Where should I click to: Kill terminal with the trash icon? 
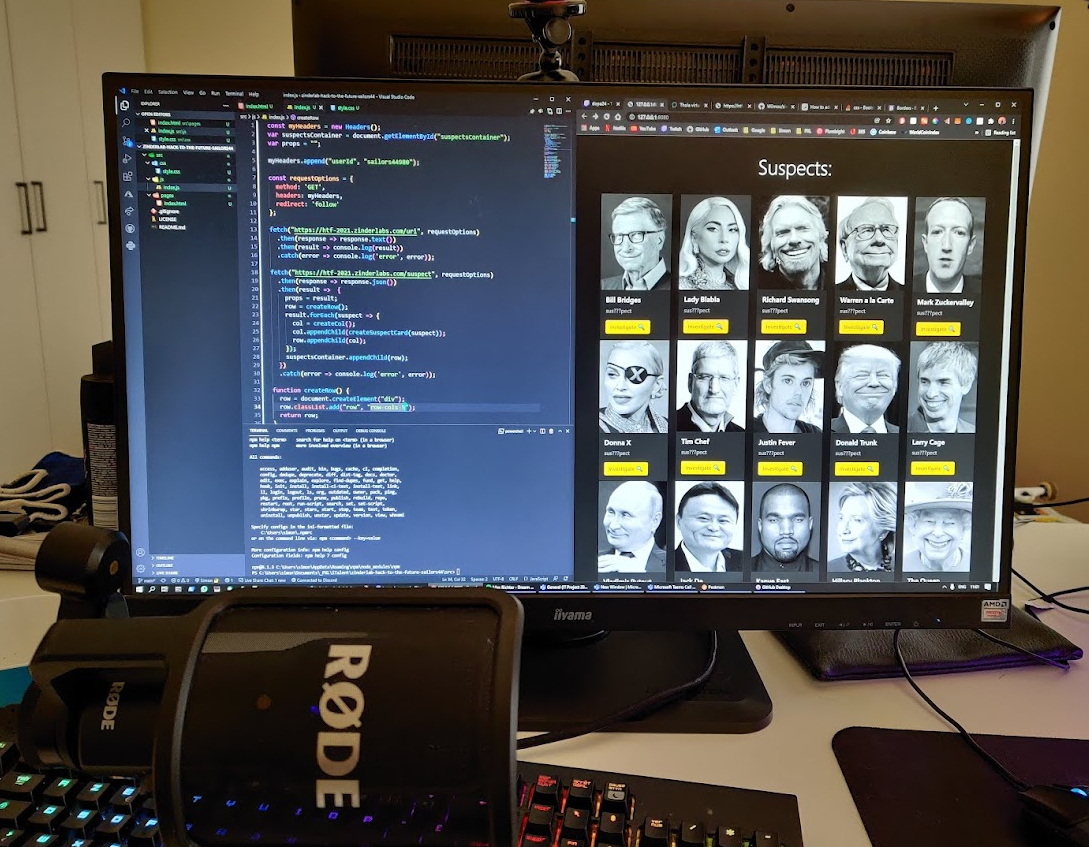(x=551, y=431)
